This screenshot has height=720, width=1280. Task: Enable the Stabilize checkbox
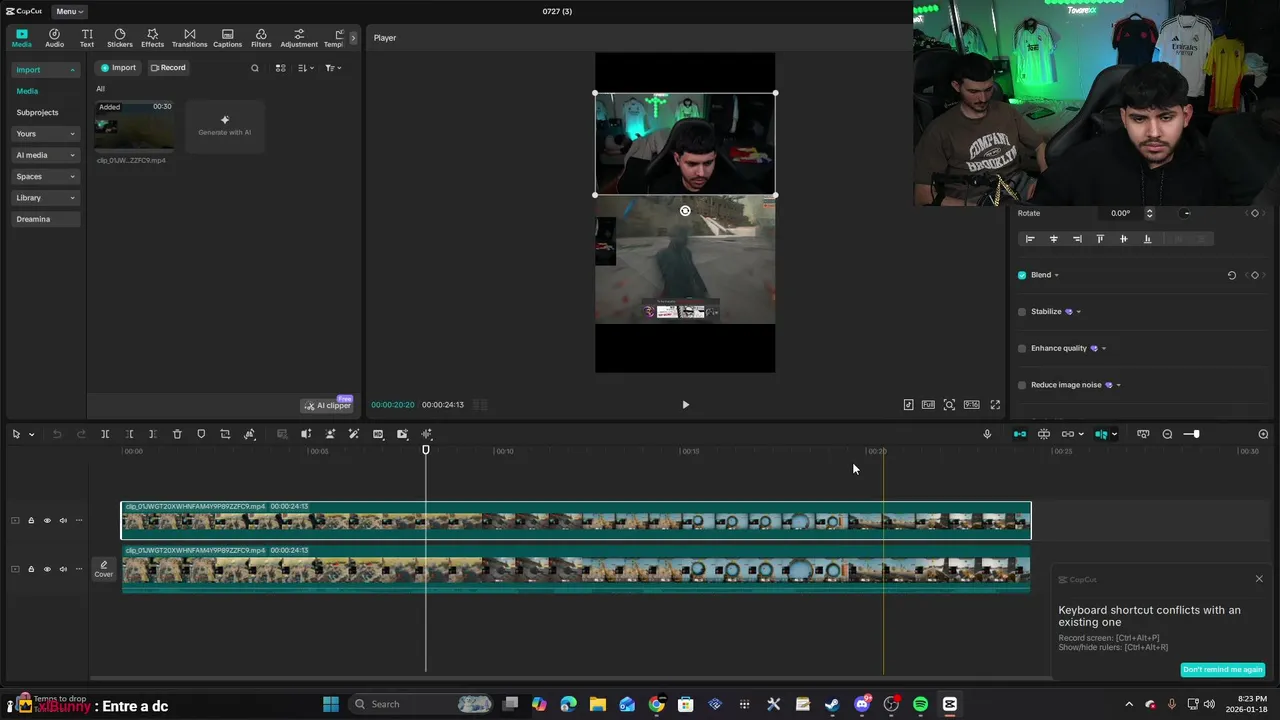pyautogui.click(x=1022, y=312)
